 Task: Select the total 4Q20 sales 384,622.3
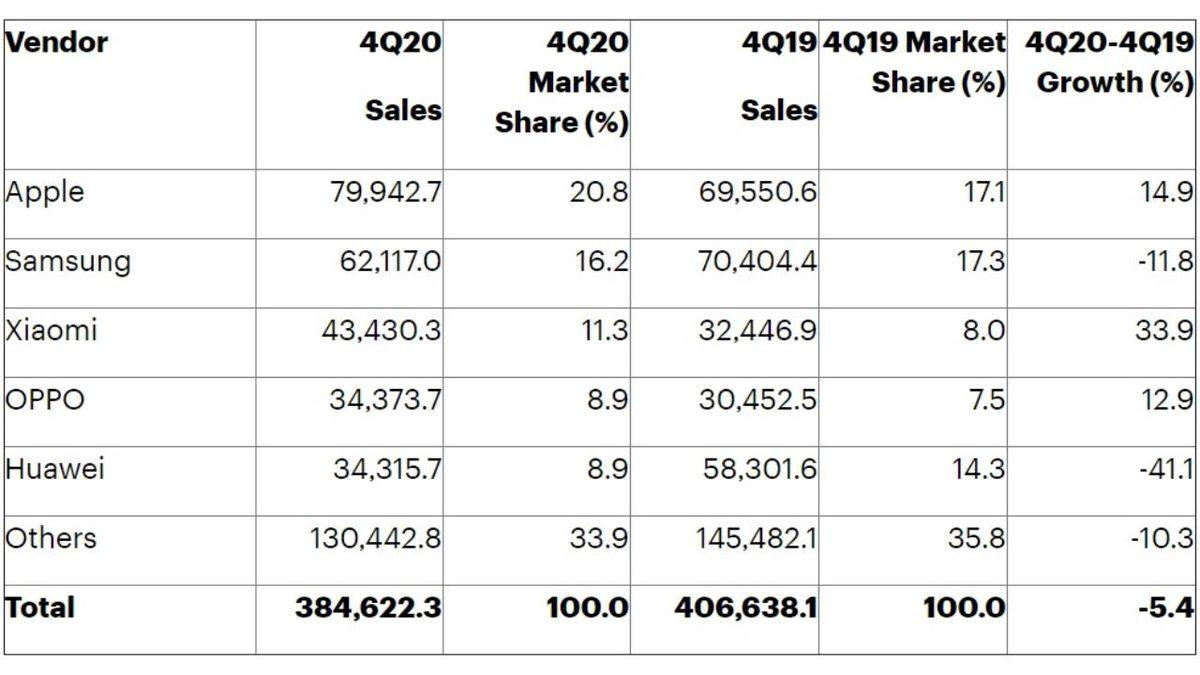click(x=368, y=607)
